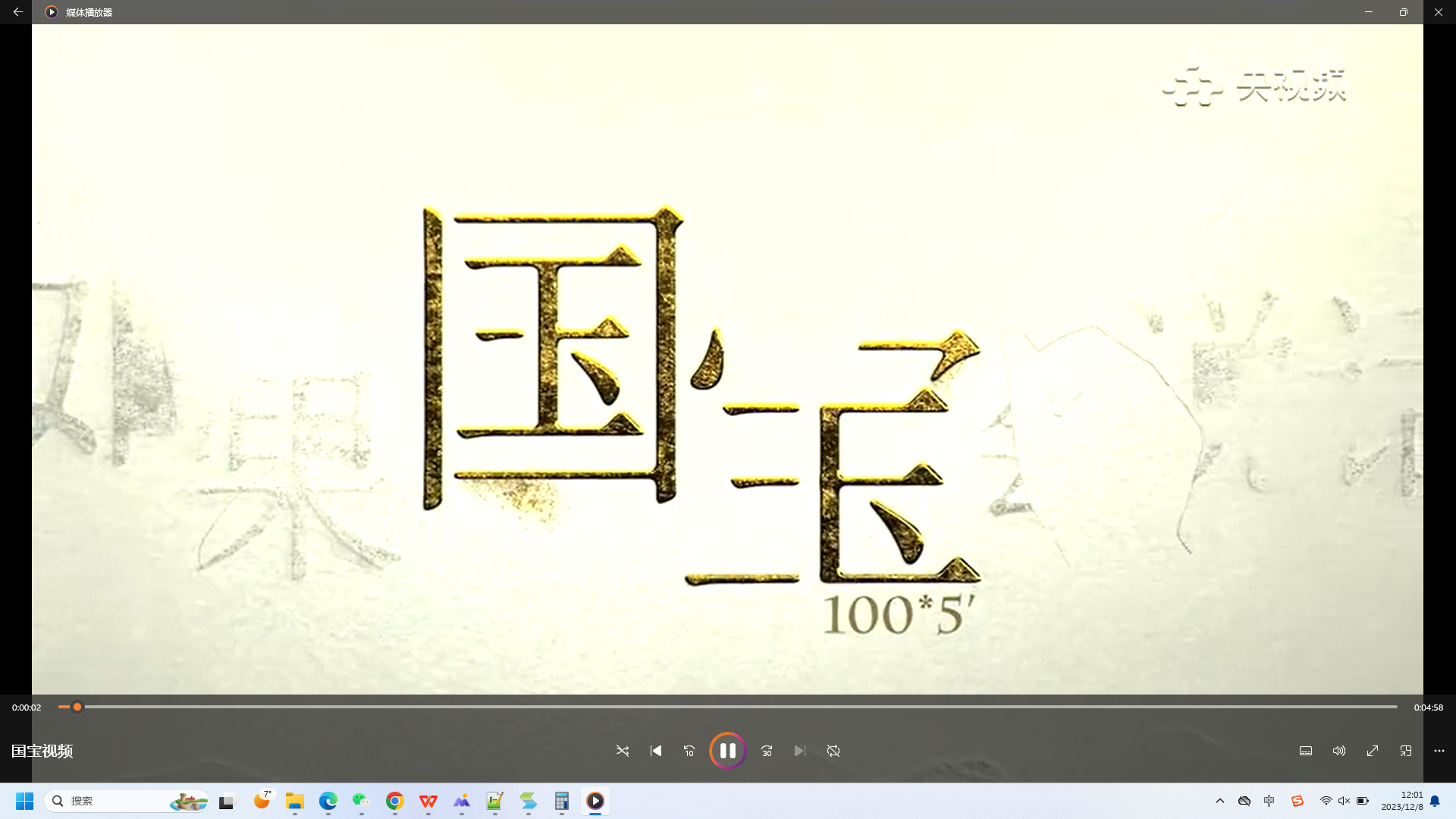1456x819 pixels.
Task: Toggle shuffle playback mode
Action: [623, 751]
